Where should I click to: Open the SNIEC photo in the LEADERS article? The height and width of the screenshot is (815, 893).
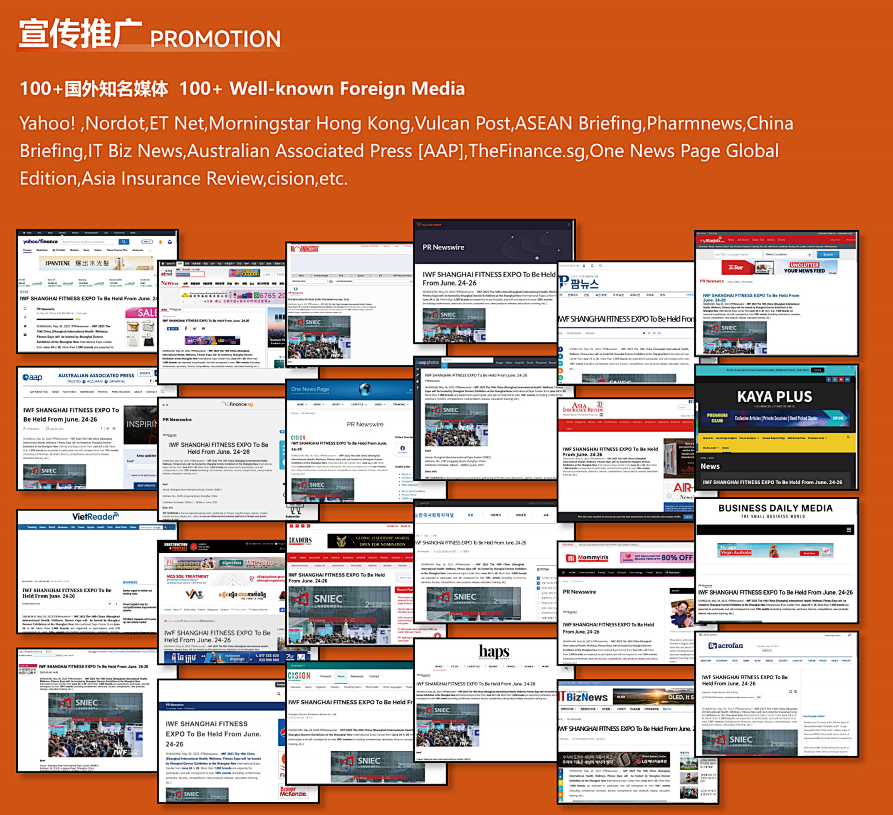click(340, 615)
